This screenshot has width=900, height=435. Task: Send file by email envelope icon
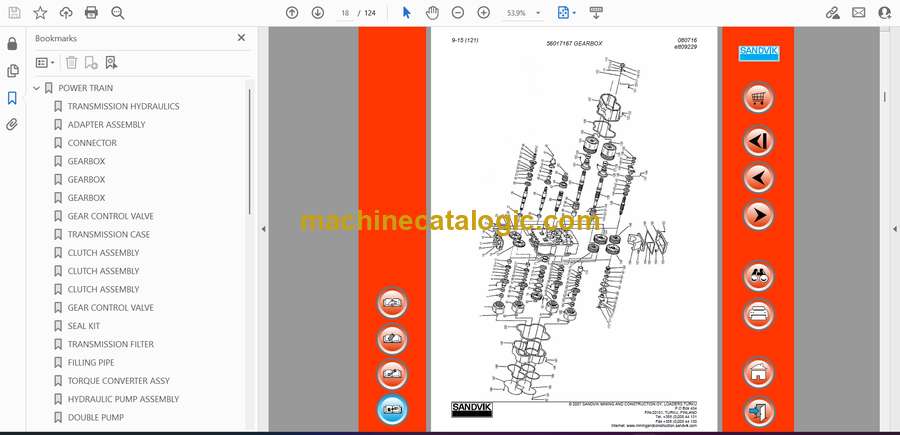point(859,13)
